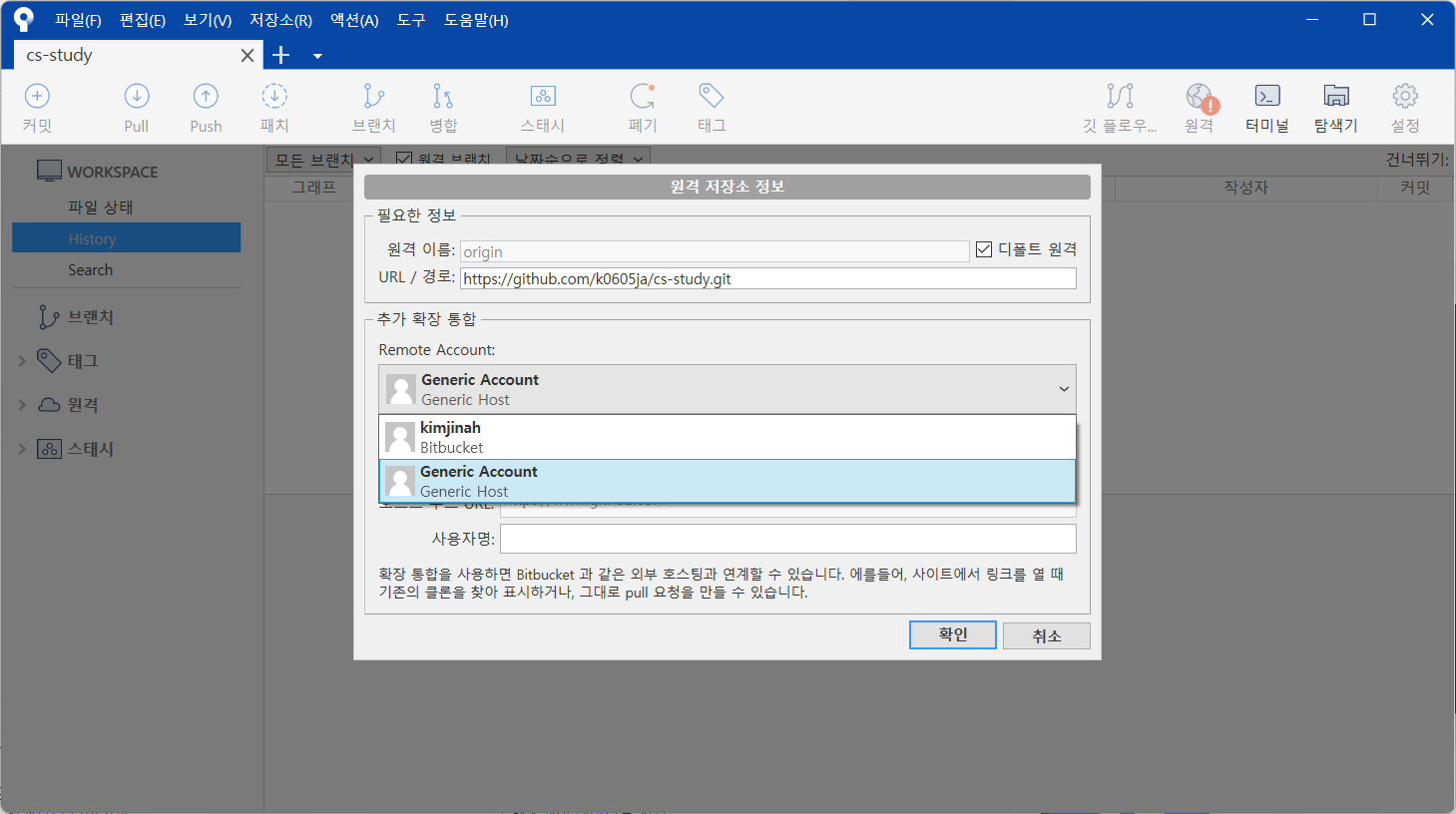Click the Remote (원격) toolbar icon
The width and height of the screenshot is (1456, 814).
pos(1202,98)
